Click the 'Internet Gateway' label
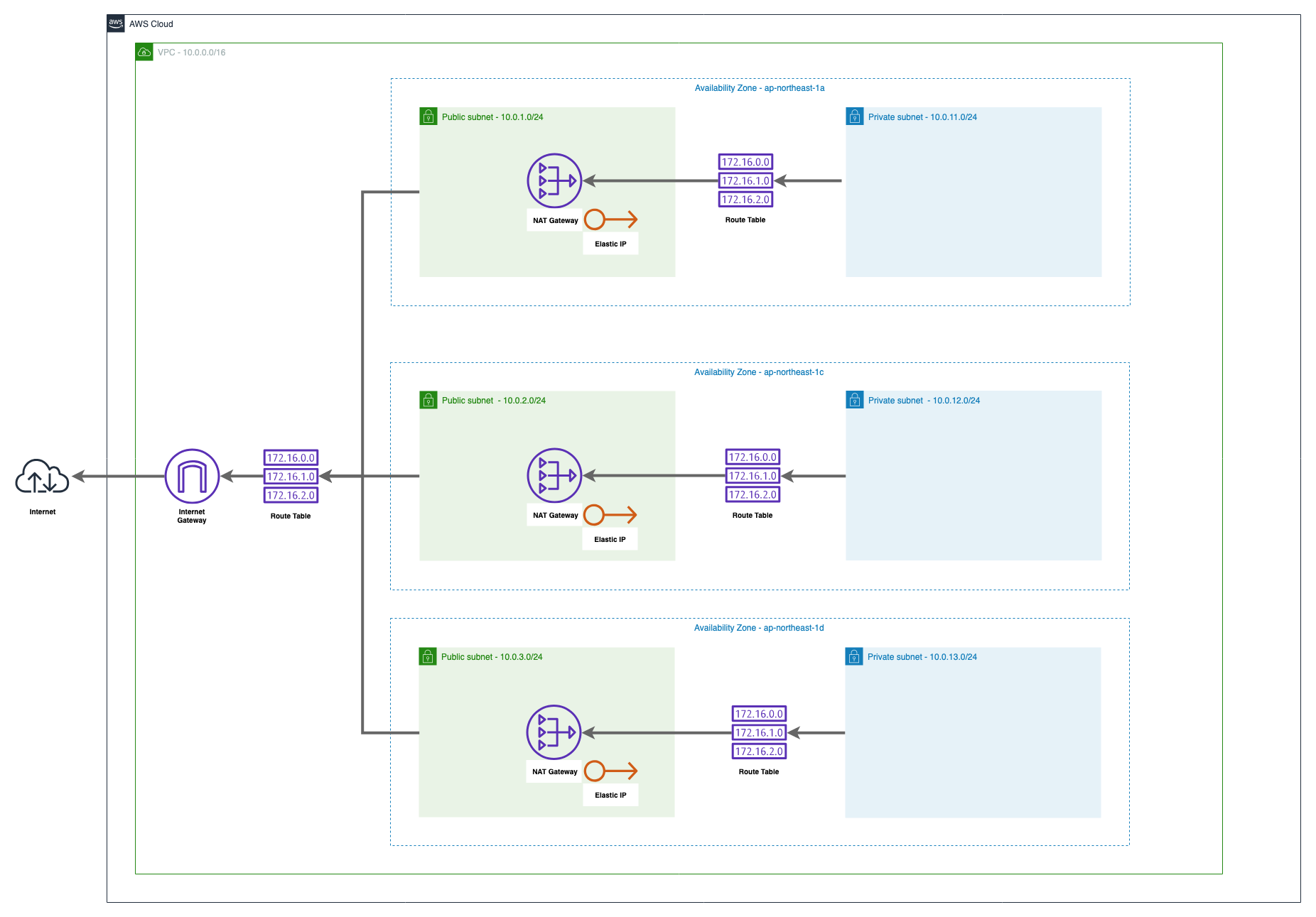Viewport: 1316px width, 917px height. click(192, 516)
